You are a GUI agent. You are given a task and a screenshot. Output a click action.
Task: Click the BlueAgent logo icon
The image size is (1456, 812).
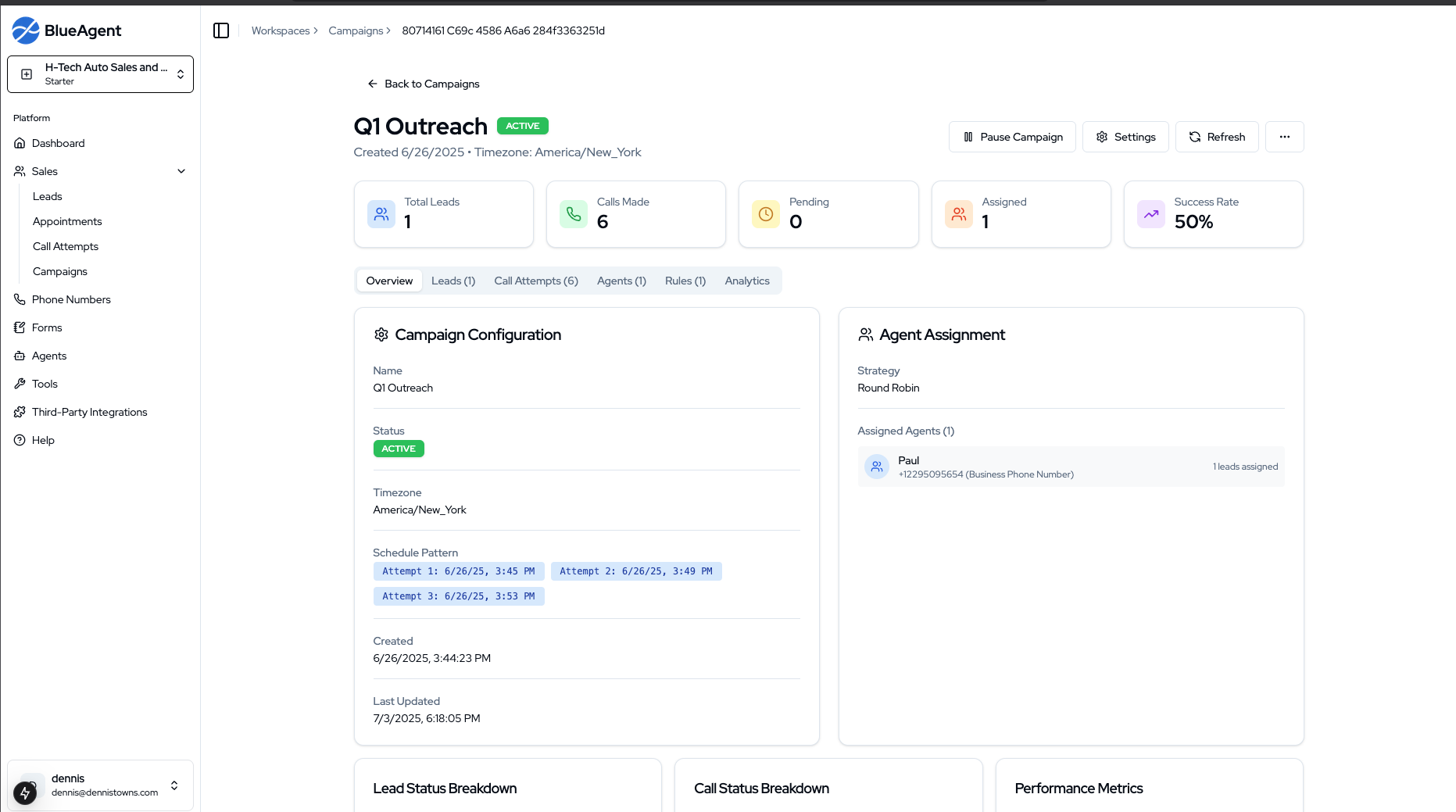click(x=26, y=30)
